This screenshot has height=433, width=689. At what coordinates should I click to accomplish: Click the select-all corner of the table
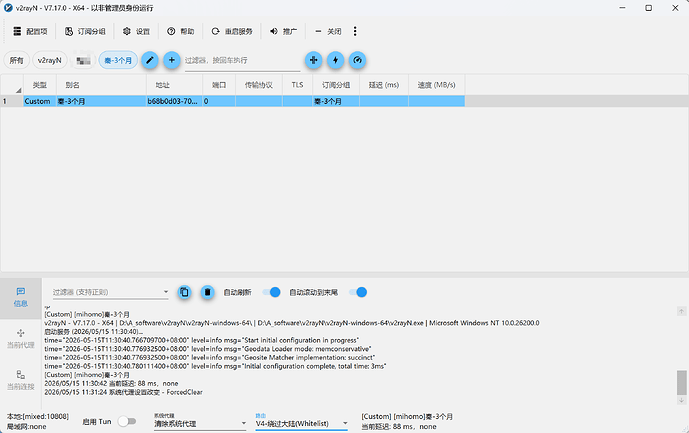12,85
